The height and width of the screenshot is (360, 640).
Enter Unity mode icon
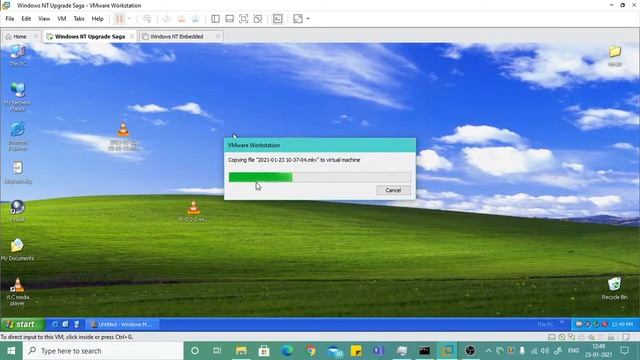(258, 19)
